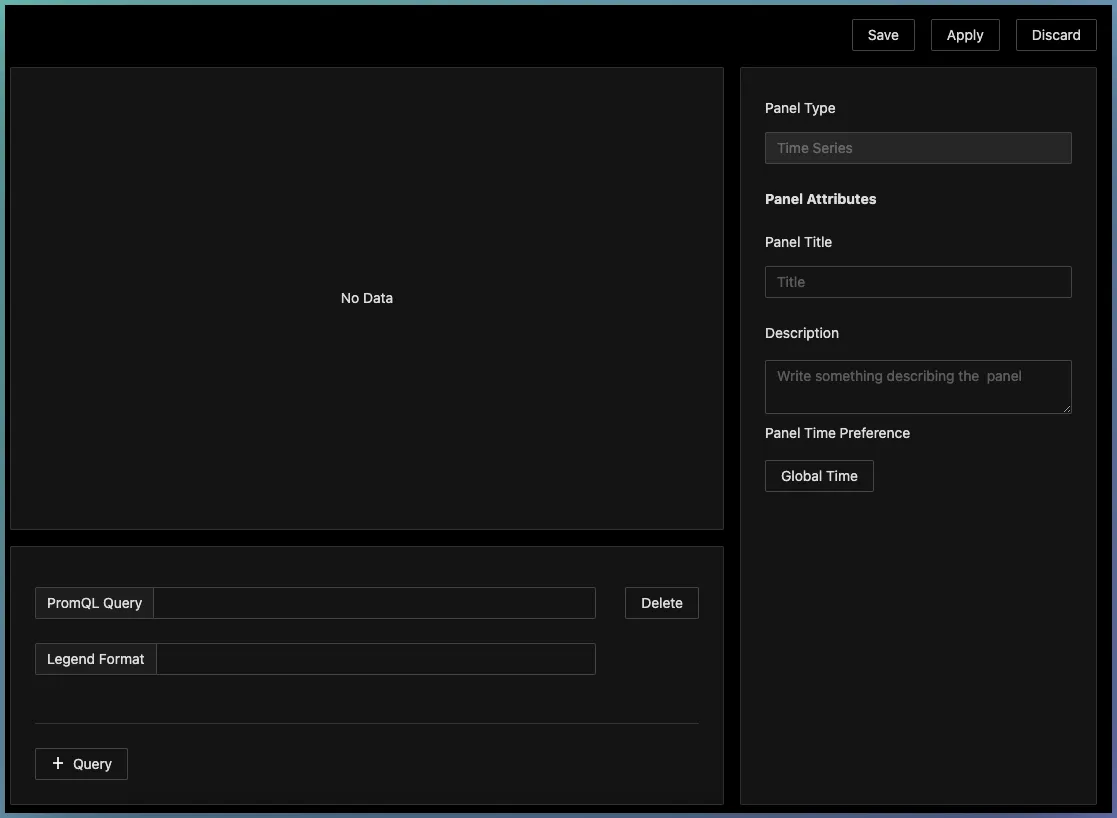The height and width of the screenshot is (818, 1117).
Task: Click the No Data graph preview area
Action: tap(366, 298)
